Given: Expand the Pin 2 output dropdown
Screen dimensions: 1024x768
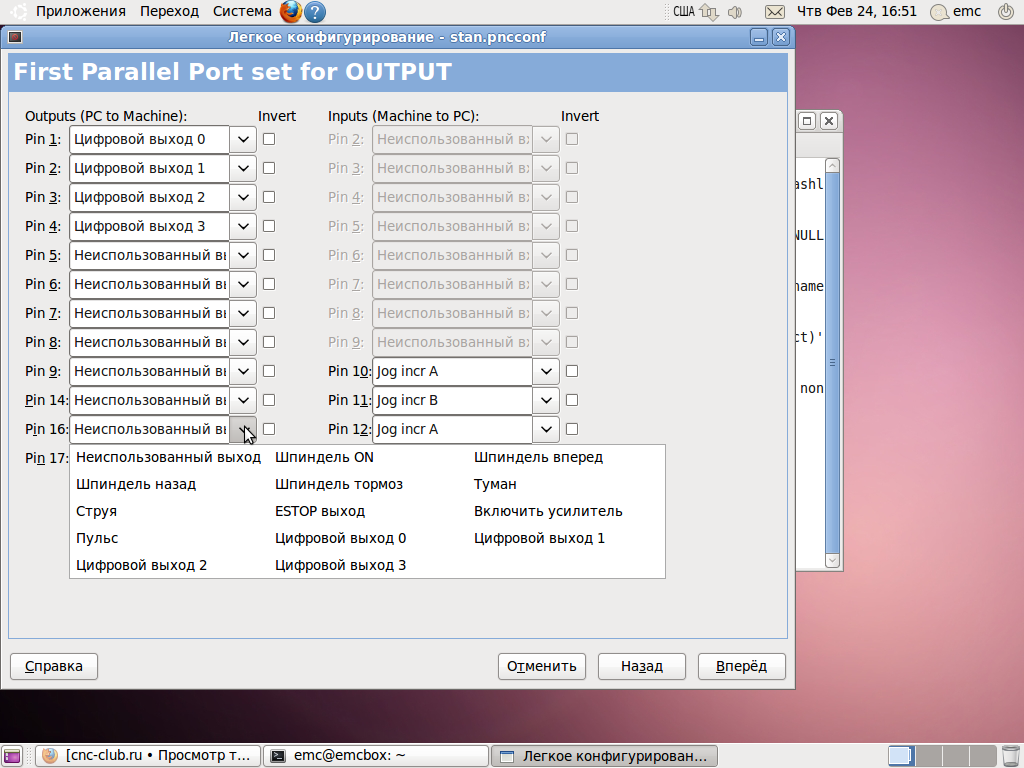Looking at the screenshot, I should pos(243,168).
